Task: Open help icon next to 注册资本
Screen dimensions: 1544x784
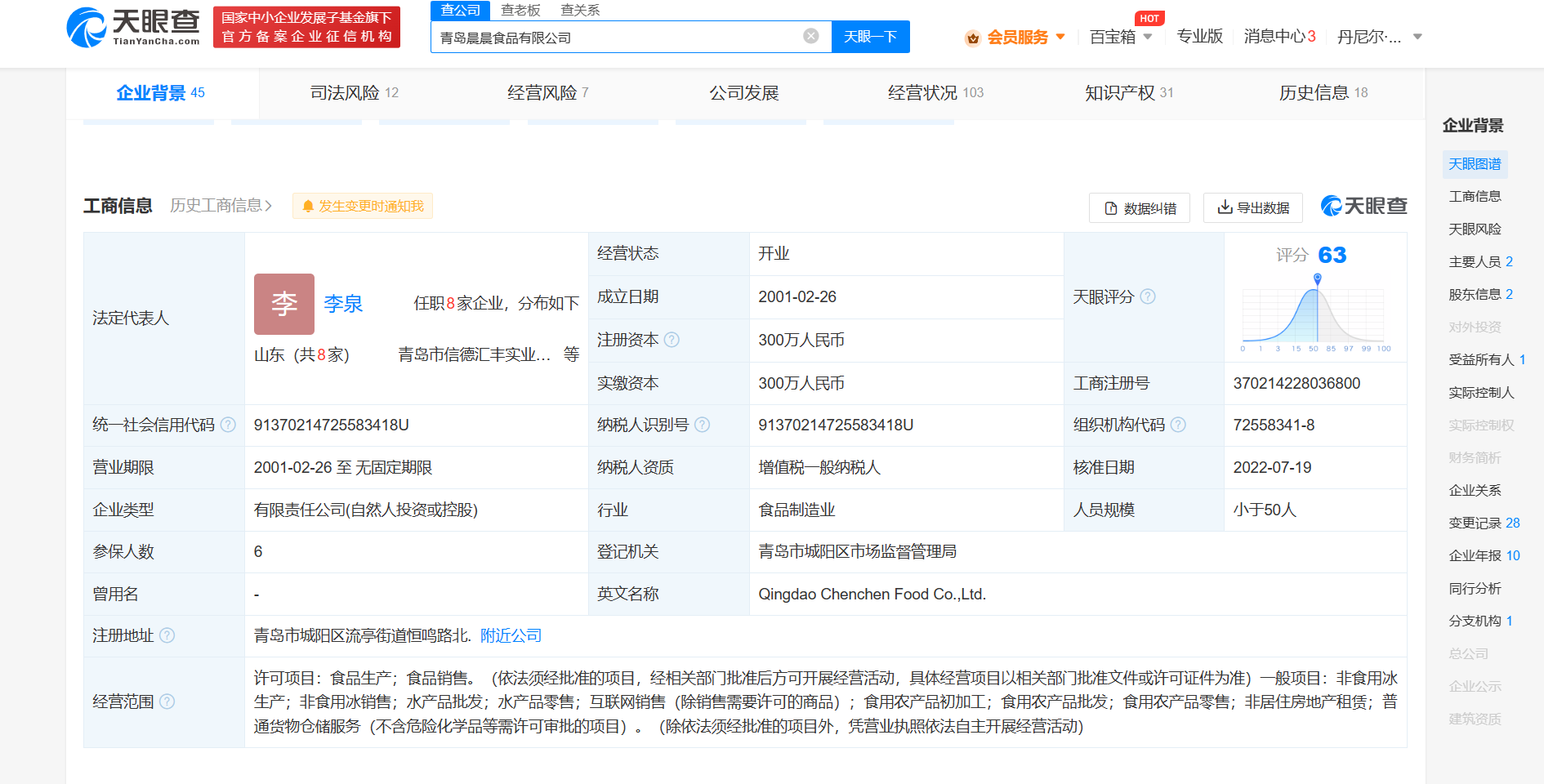Action: coord(672,340)
